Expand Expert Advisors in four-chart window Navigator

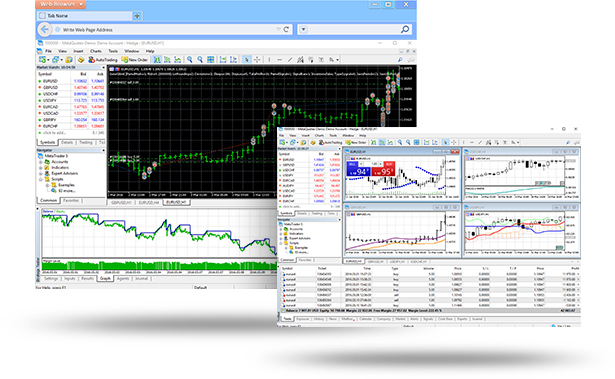point(281,239)
